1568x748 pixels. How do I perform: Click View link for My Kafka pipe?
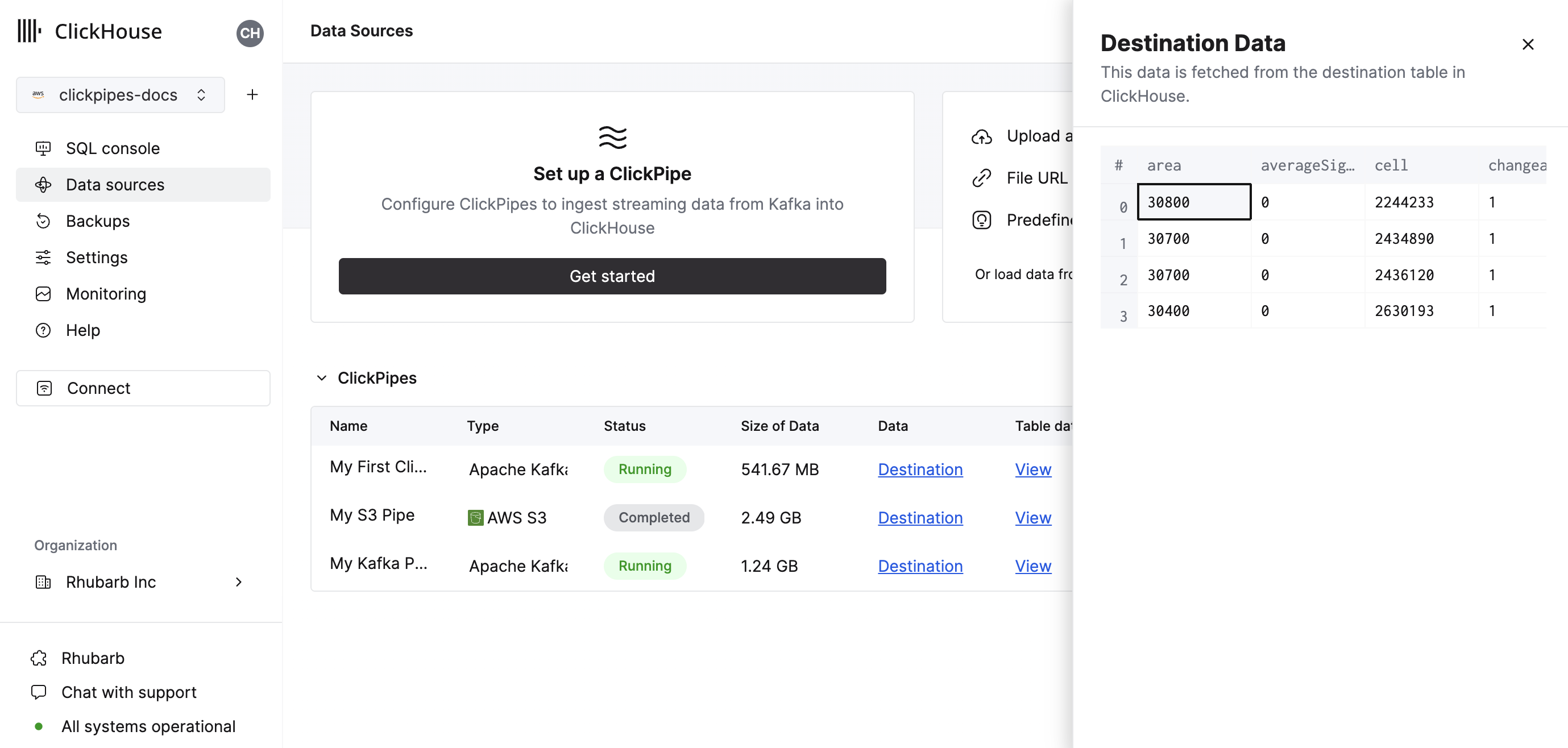pyautogui.click(x=1032, y=566)
